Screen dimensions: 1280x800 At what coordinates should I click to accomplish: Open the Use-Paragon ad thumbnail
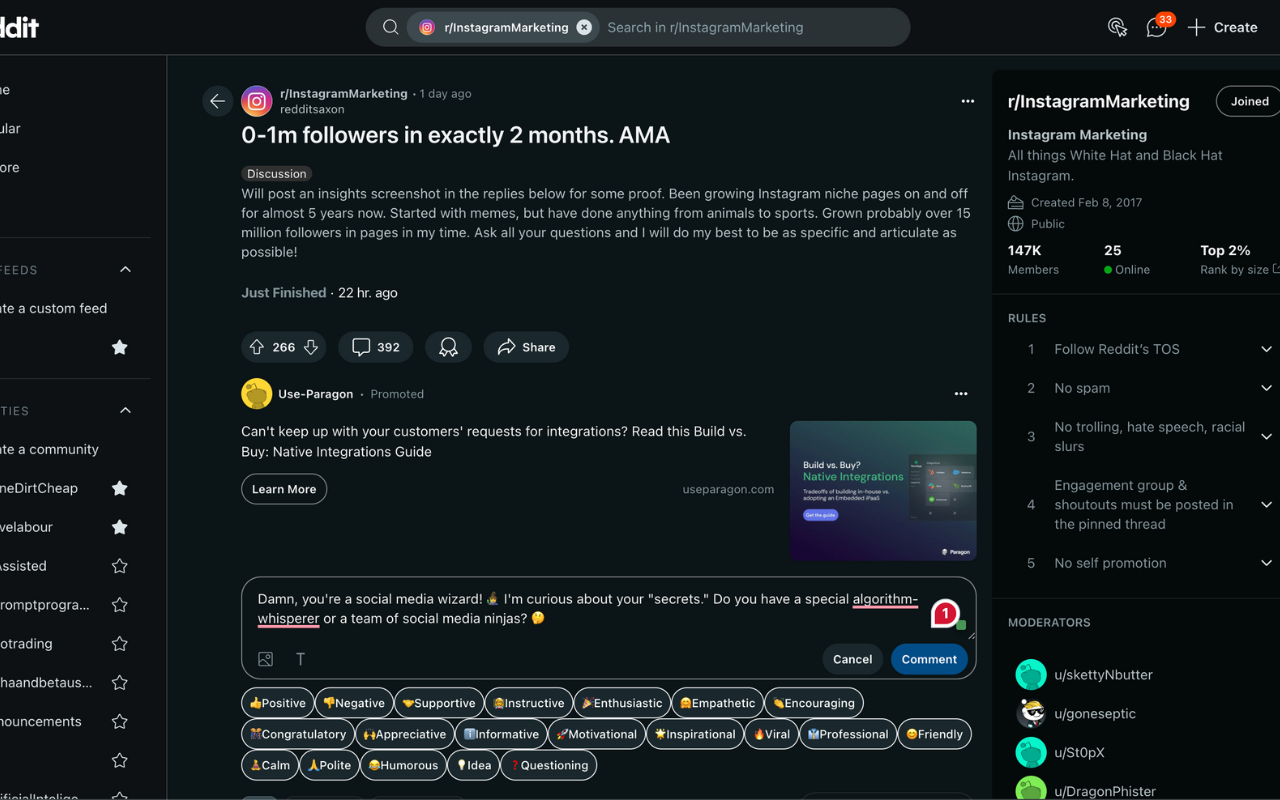coord(883,490)
